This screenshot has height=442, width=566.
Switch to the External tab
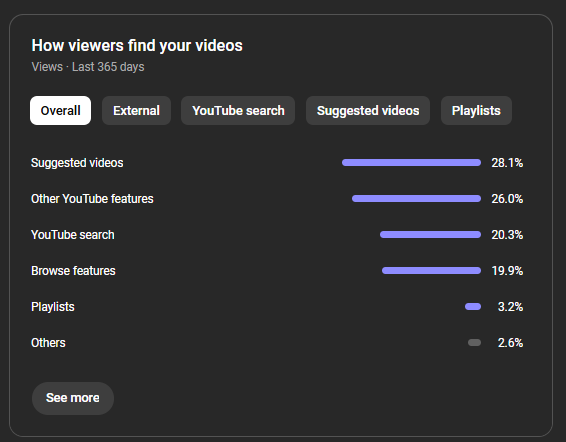click(x=136, y=110)
